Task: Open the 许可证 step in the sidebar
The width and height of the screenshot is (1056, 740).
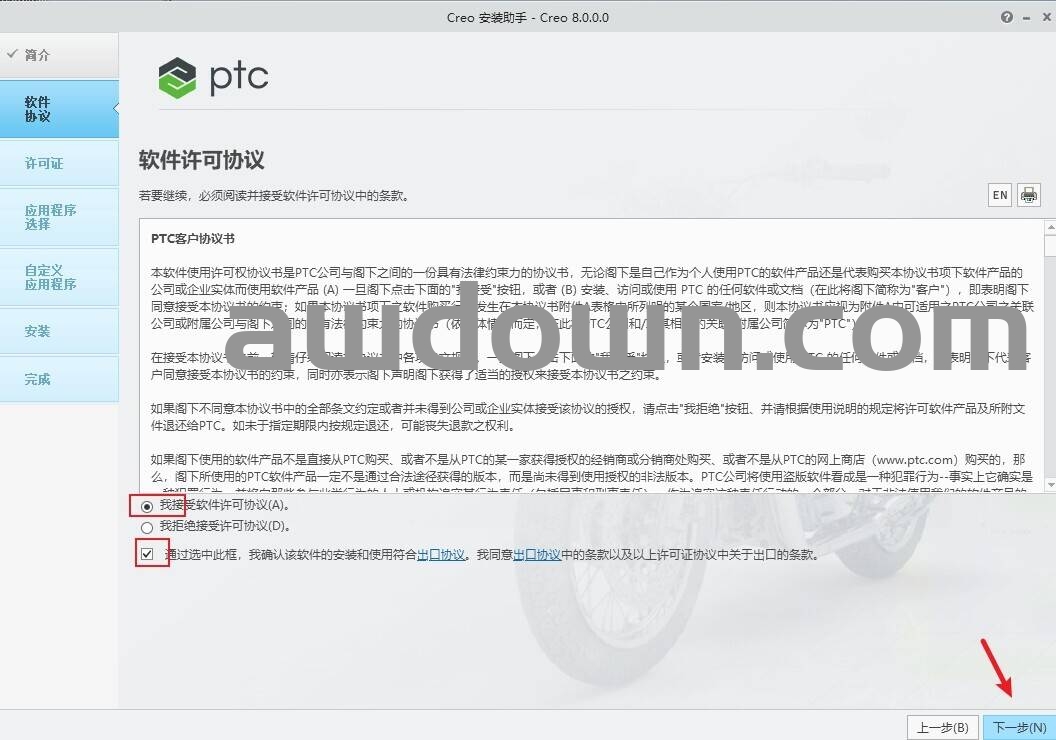Action: pos(44,163)
